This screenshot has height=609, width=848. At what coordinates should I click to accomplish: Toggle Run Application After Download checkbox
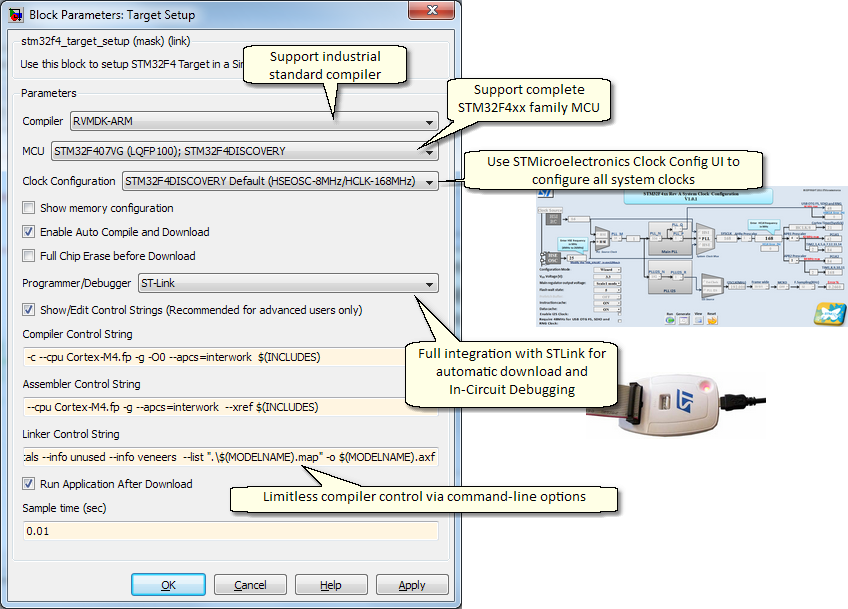coord(29,484)
